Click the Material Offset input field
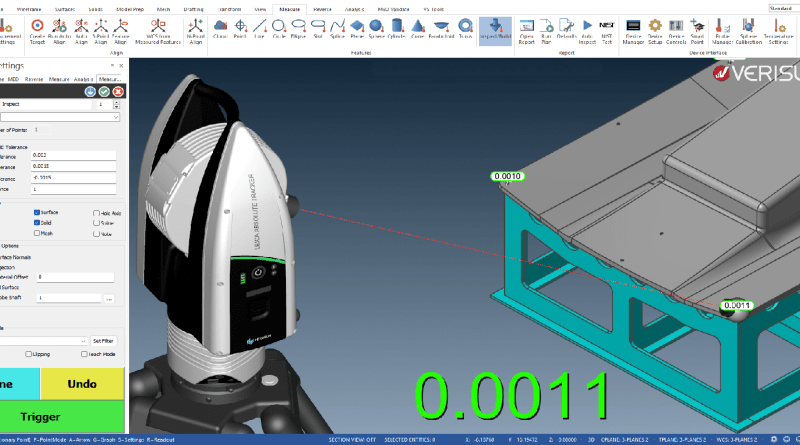800x445 pixels. click(x=75, y=277)
